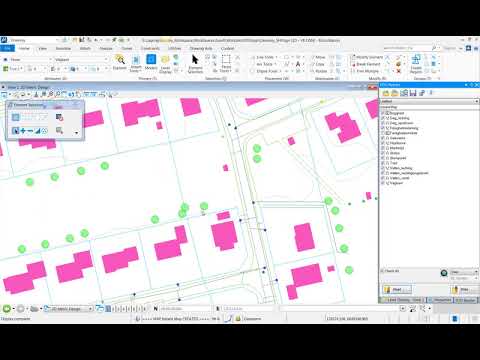Tick the Check All checkbox
480x360 pixels.
tap(383, 271)
